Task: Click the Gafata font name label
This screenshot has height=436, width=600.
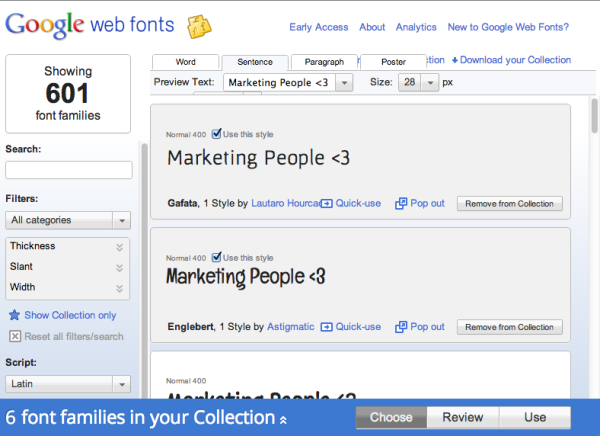Action: click(x=183, y=203)
